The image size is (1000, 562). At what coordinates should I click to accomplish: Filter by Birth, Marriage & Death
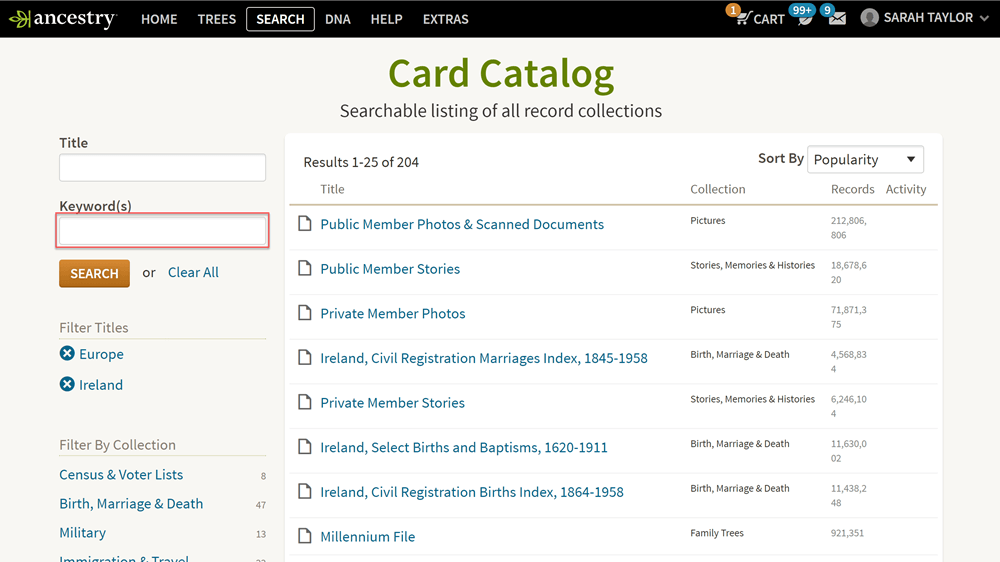point(131,504)
